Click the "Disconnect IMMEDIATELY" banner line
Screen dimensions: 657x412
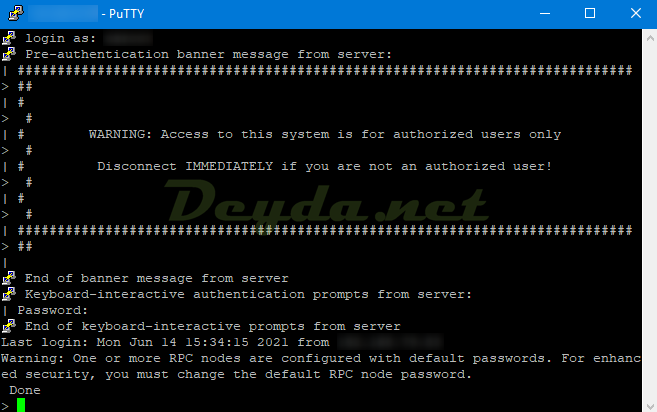(x=324, y=166)
